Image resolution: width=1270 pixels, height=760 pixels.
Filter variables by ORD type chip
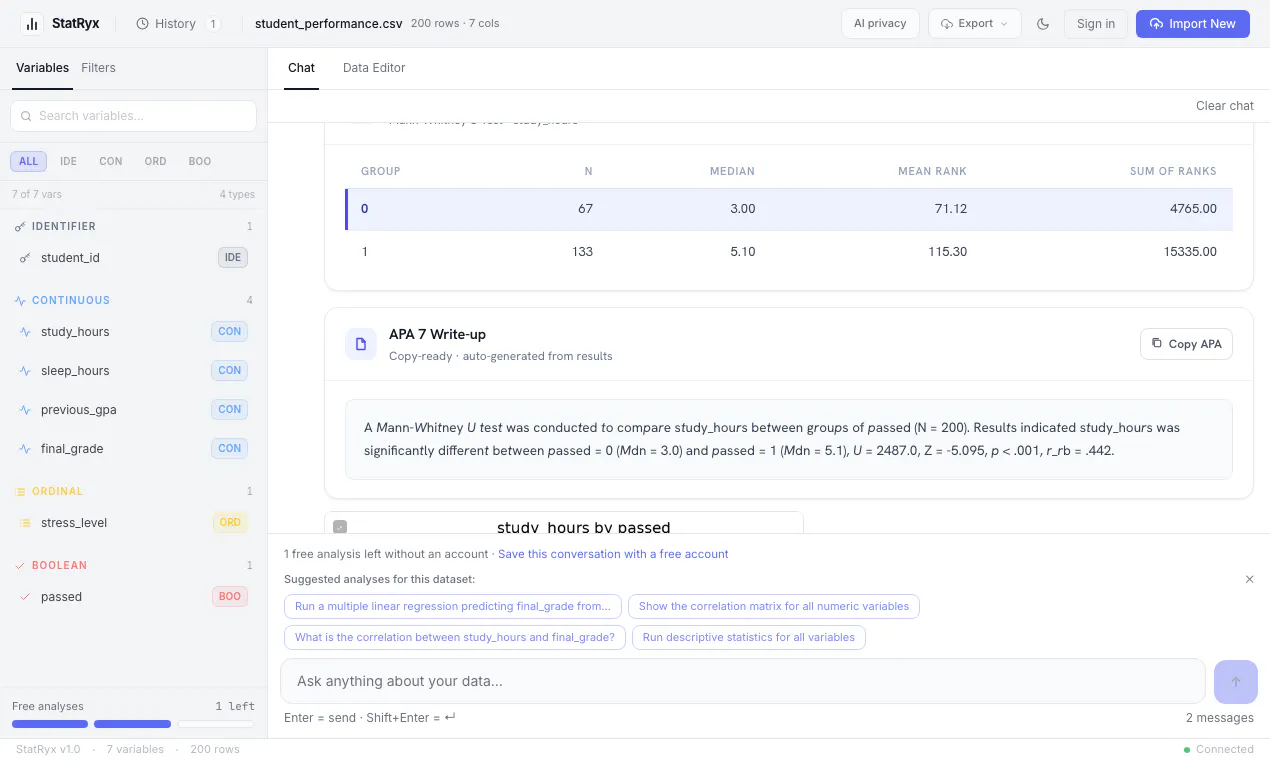(155, 161)
